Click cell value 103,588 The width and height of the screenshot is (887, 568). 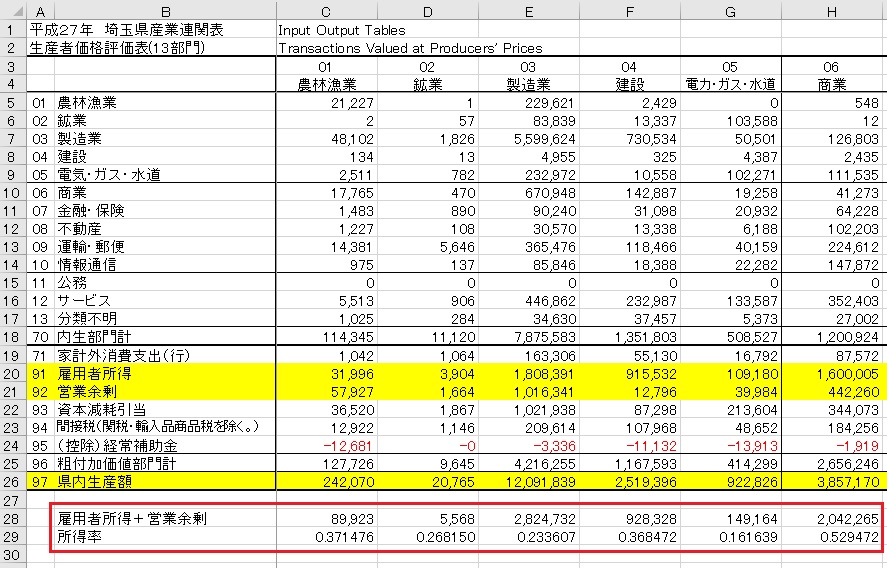(752, 121)
